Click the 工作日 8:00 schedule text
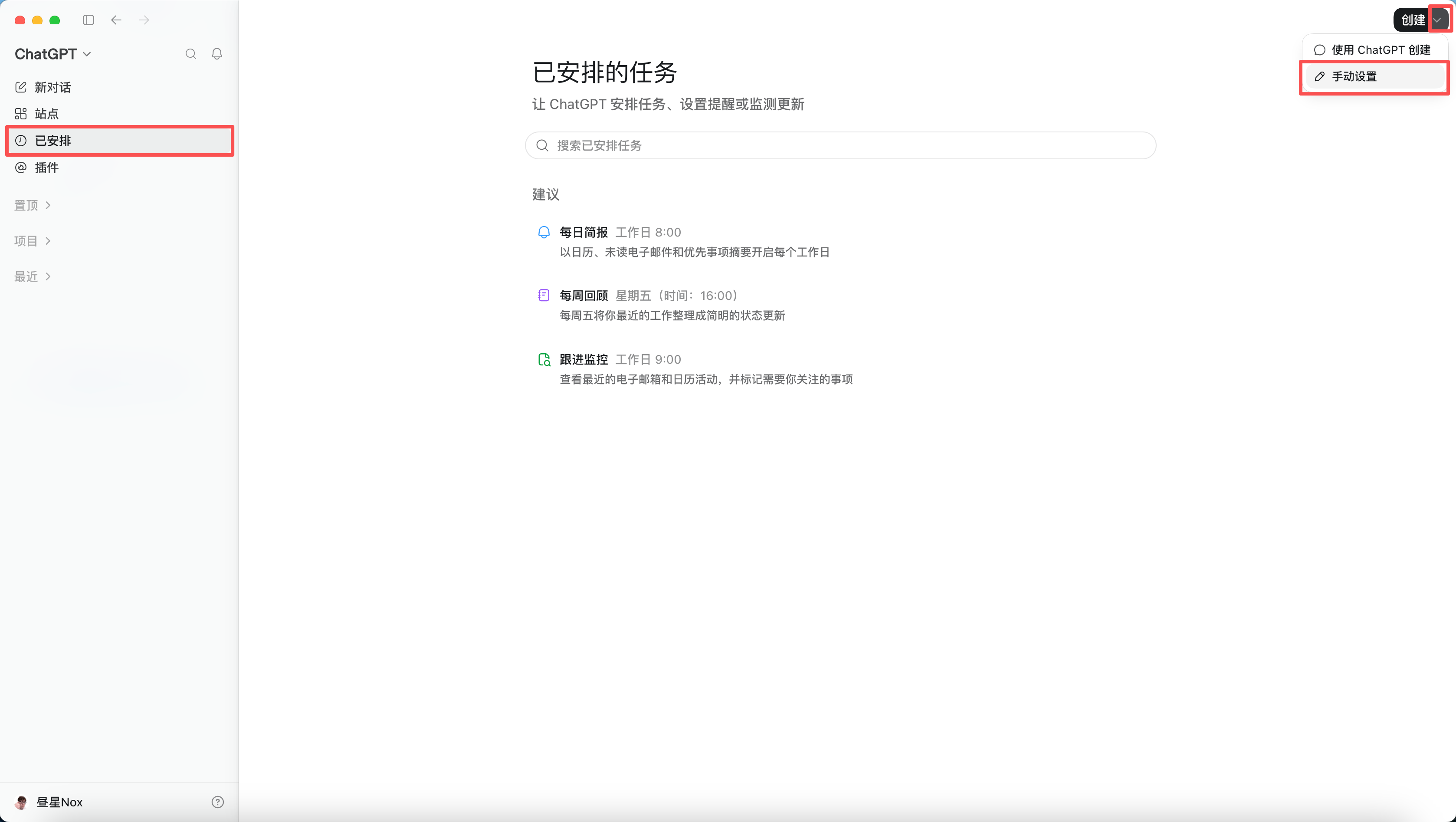The width and height of the screenshot is (1456, 822). (648, 232)
